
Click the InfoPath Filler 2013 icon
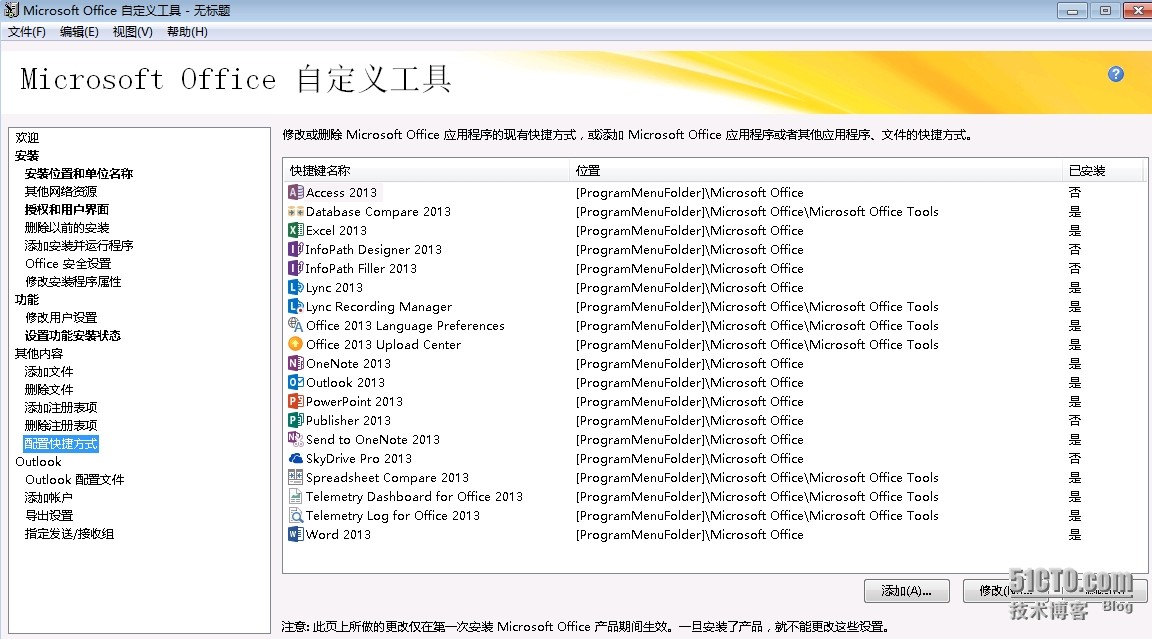point(295,269)
